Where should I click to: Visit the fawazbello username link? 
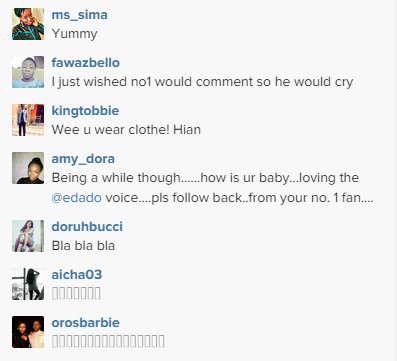tap(85, 63)
